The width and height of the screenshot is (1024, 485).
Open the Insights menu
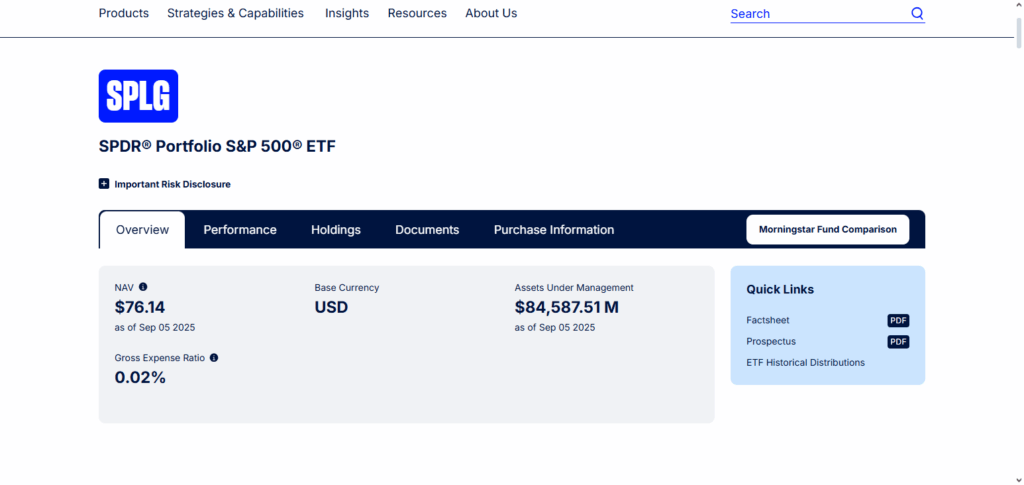tap(347, 13)
